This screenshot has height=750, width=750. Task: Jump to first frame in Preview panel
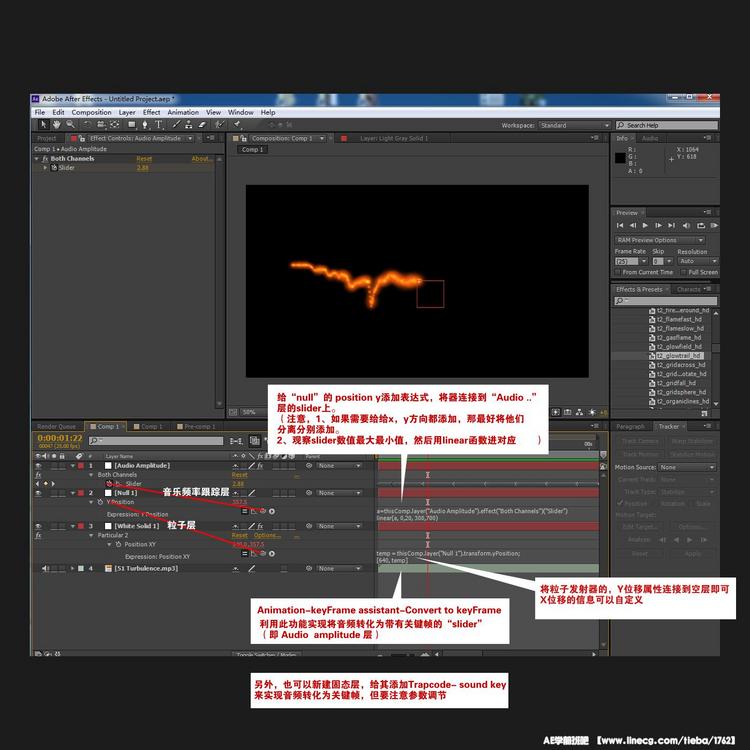(x=620, y=225)
